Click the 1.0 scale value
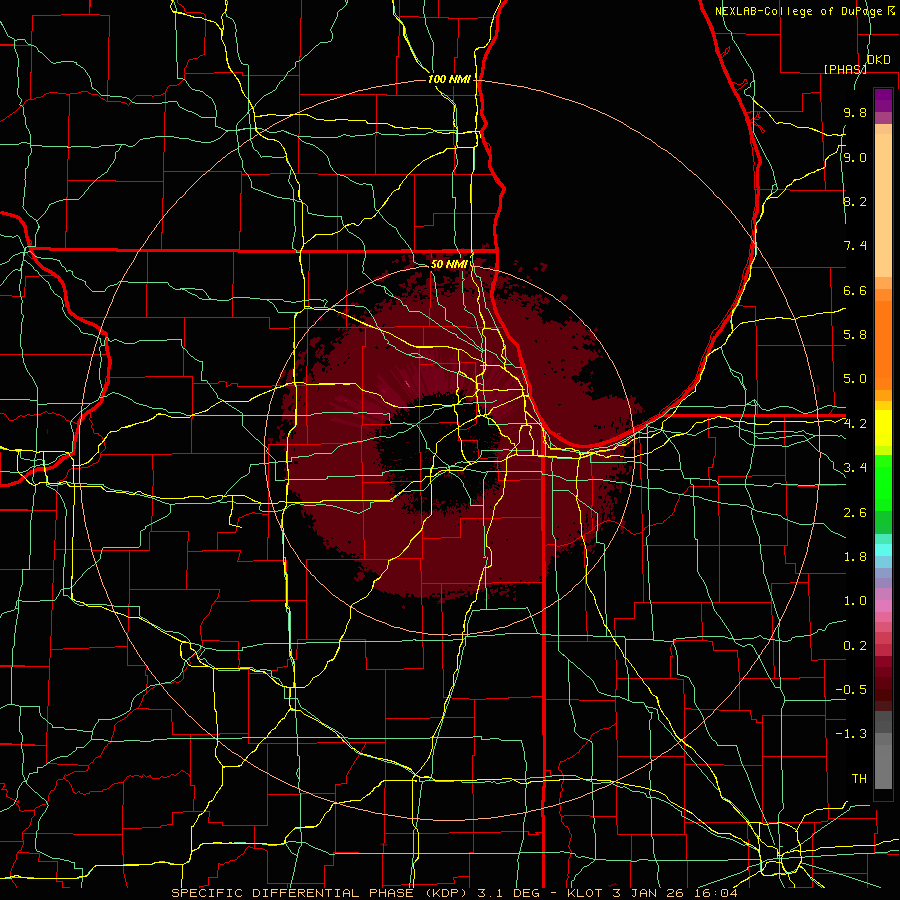Viewport: 900px width, 900px height. pyautogui.click(x=855, y=601)
